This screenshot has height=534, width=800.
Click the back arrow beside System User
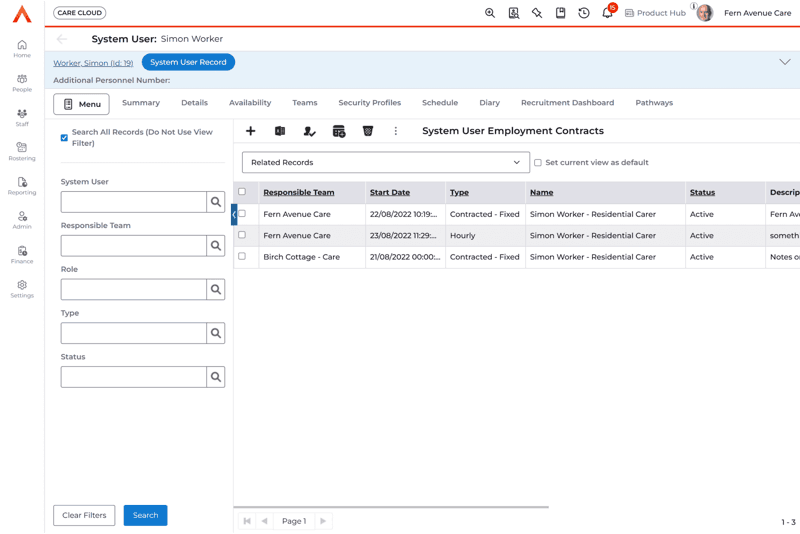(63, 39)
